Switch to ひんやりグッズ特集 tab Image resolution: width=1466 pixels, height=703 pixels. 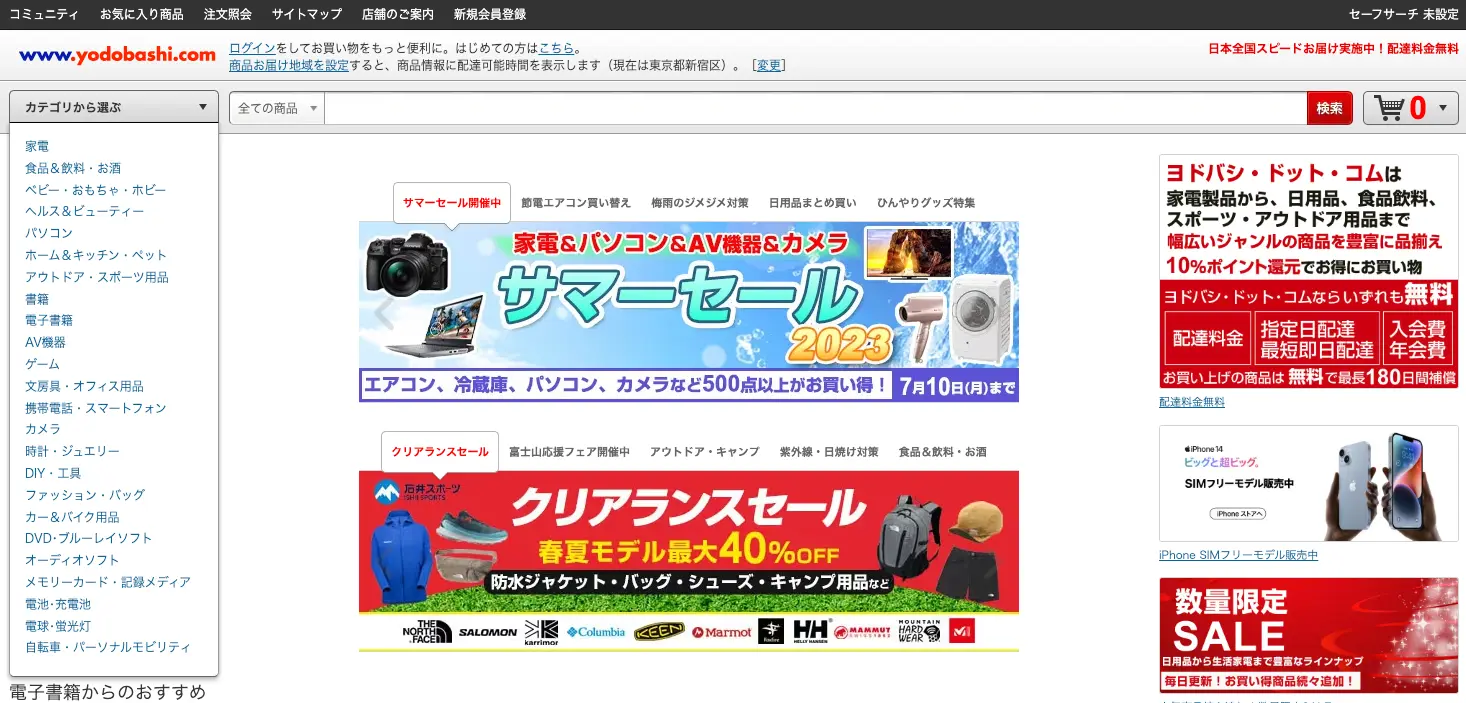pyautogui.click(x=926, y=203)
